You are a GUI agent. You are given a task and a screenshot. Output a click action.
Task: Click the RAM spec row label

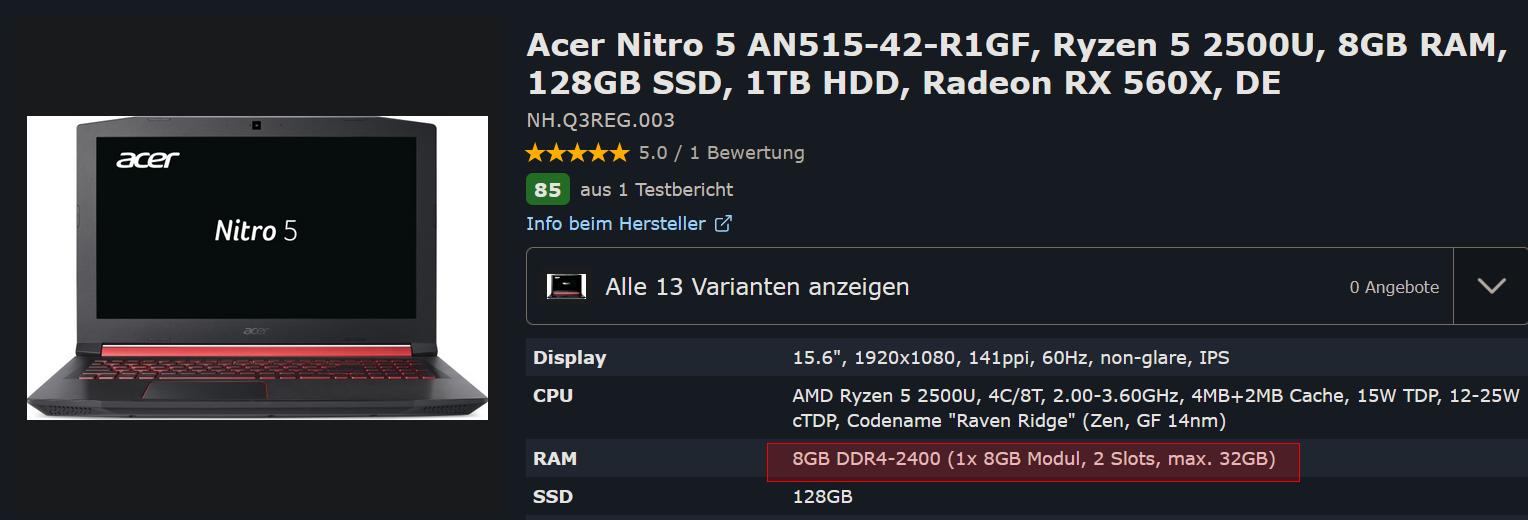click(555, 460)
